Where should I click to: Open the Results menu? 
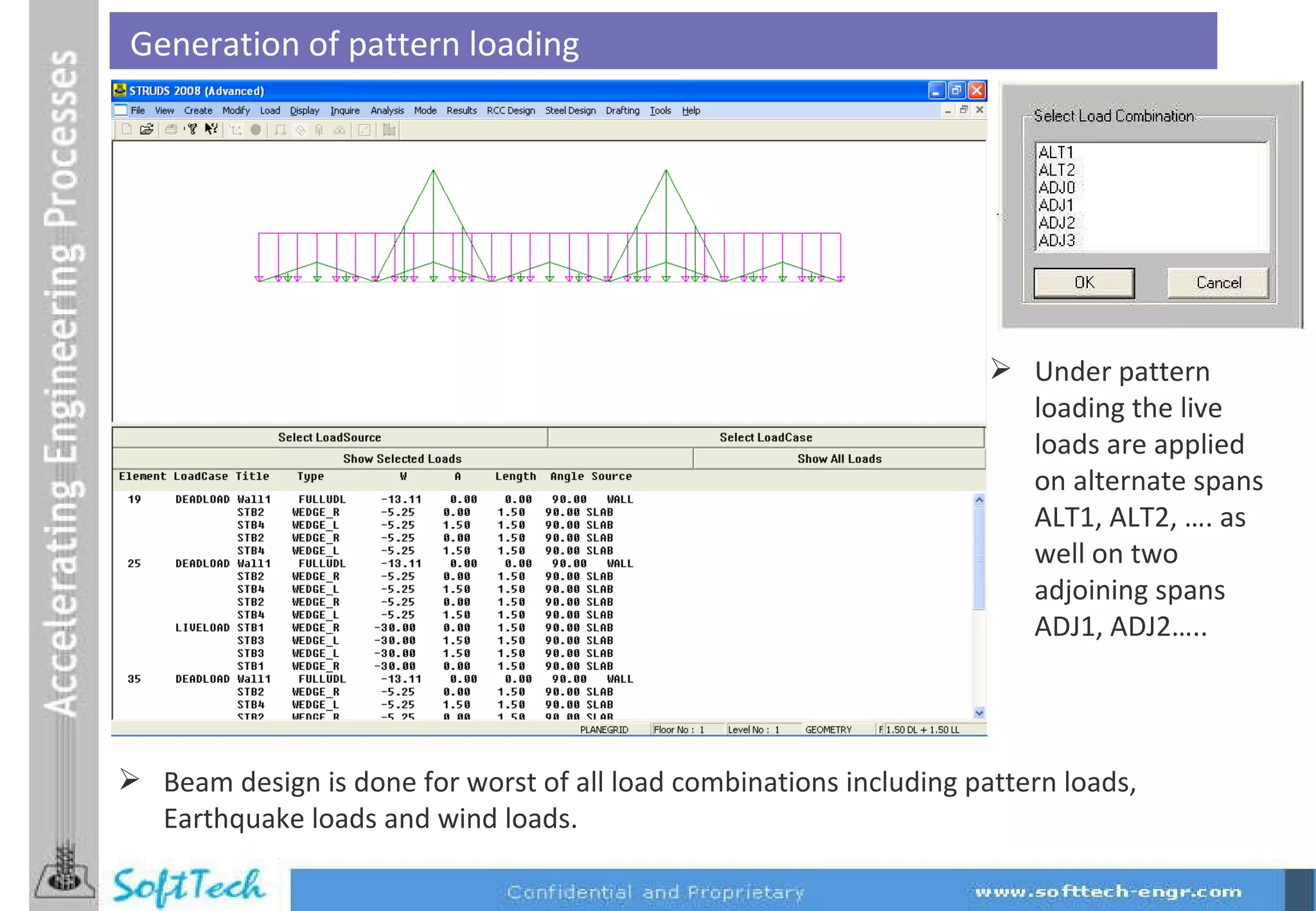461,111
